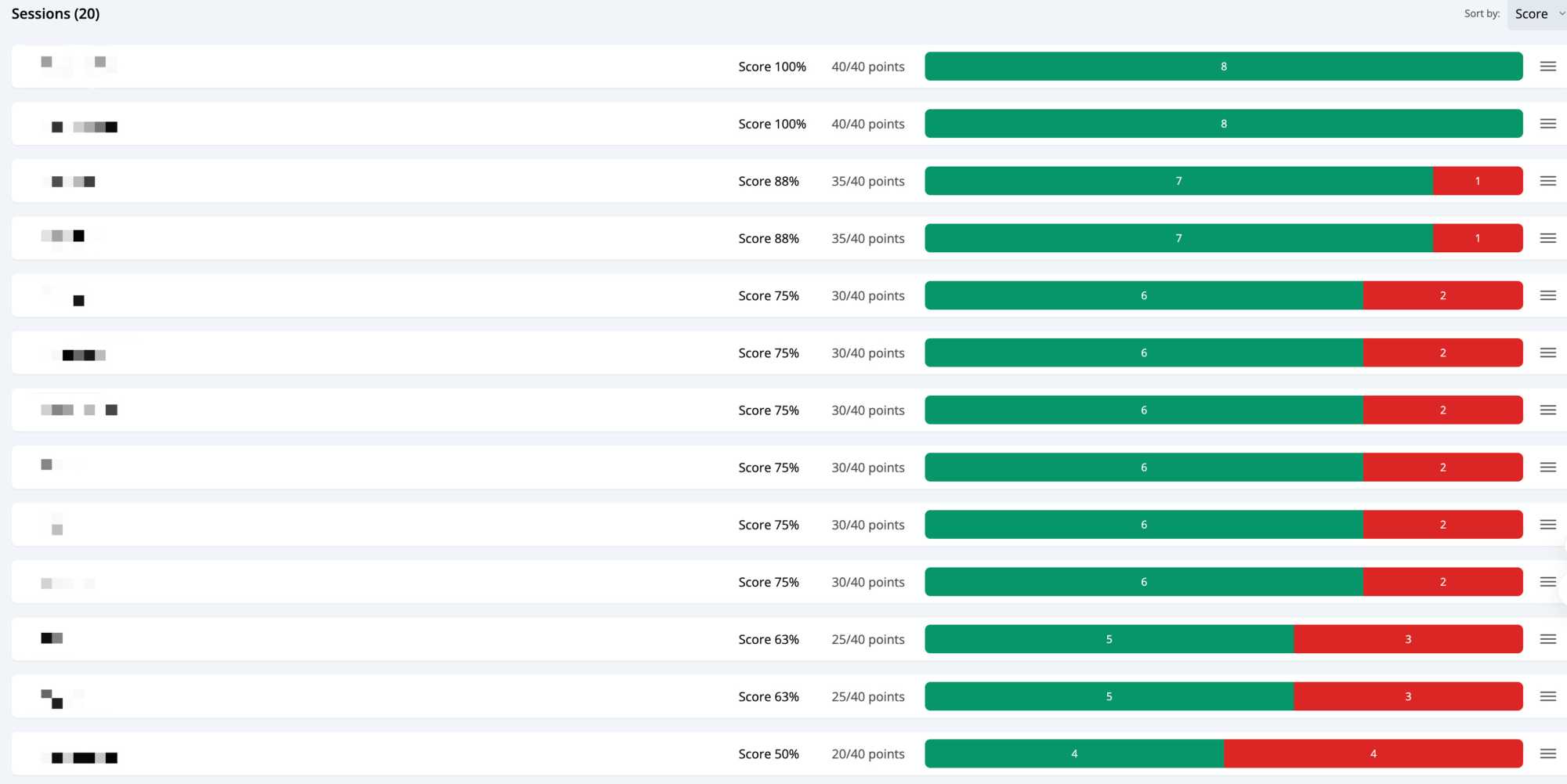This screenshot has width=1567, height=784.
Task: Open the hamburger menu on the first 63% session
Action: (1547, 639)
